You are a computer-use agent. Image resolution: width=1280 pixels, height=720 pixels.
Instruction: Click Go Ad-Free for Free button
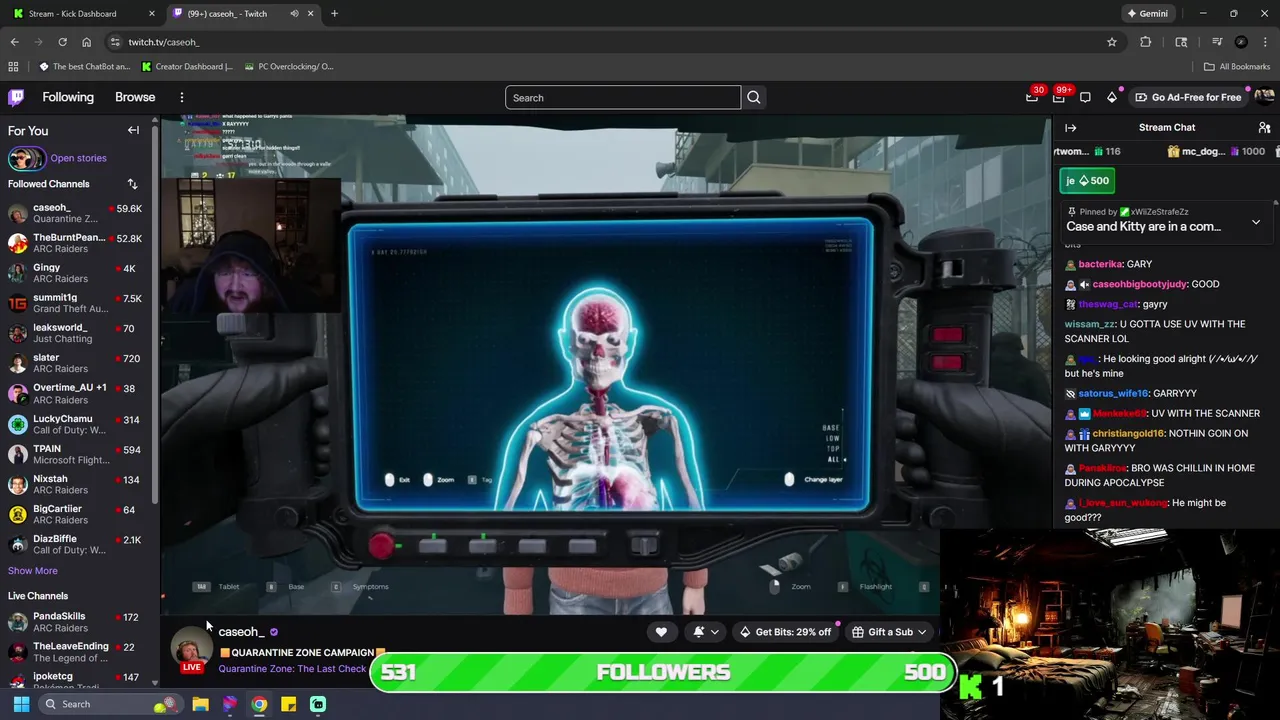click(1188, 97)
